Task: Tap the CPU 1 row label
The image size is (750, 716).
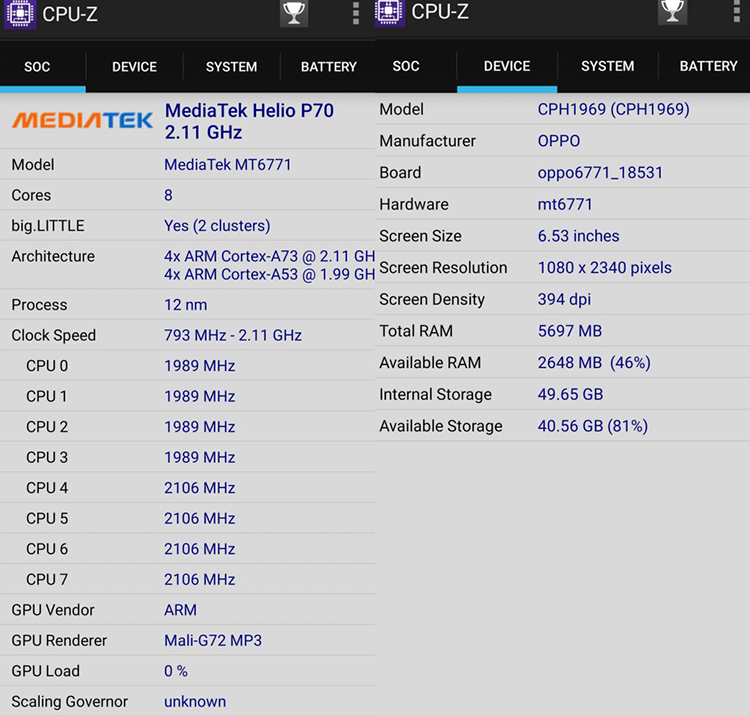Action: (x=47, y=397)
